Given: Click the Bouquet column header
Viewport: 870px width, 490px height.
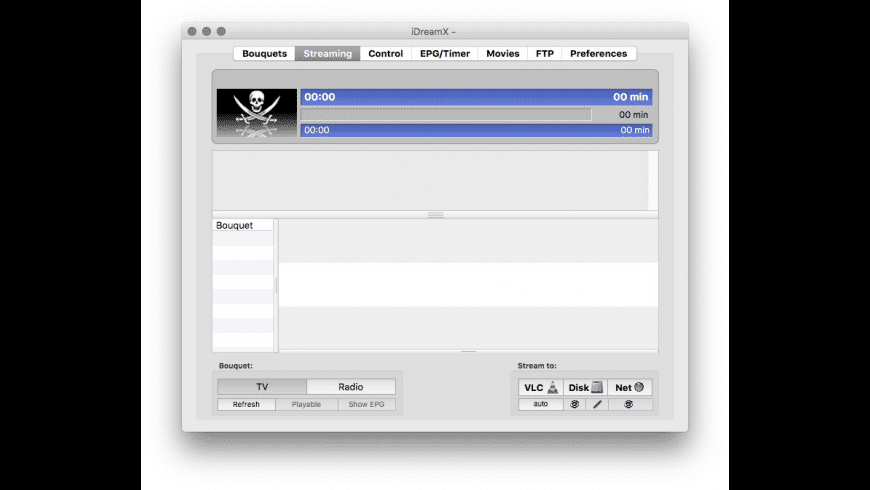Looking at the screenshot, I should [x=243, y=225].
